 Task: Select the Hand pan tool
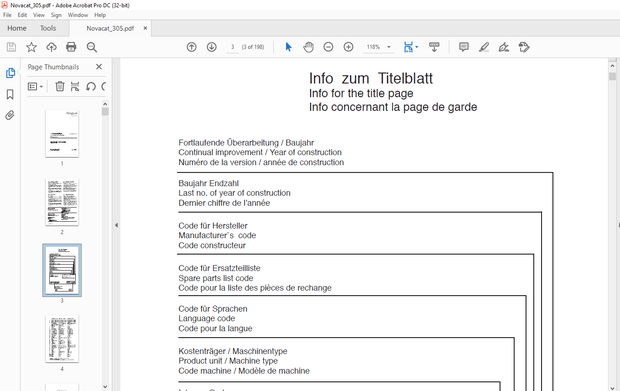point(308,47)
